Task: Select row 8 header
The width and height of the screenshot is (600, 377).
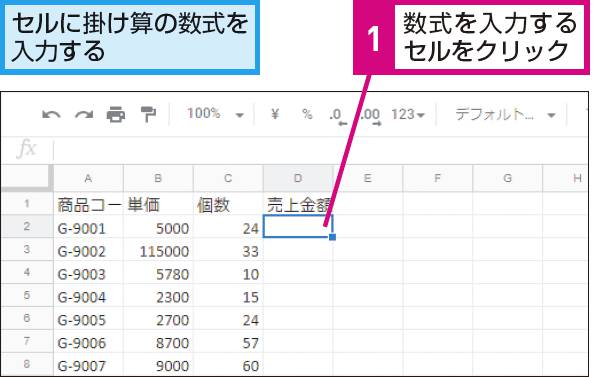Action: [27, 364]
